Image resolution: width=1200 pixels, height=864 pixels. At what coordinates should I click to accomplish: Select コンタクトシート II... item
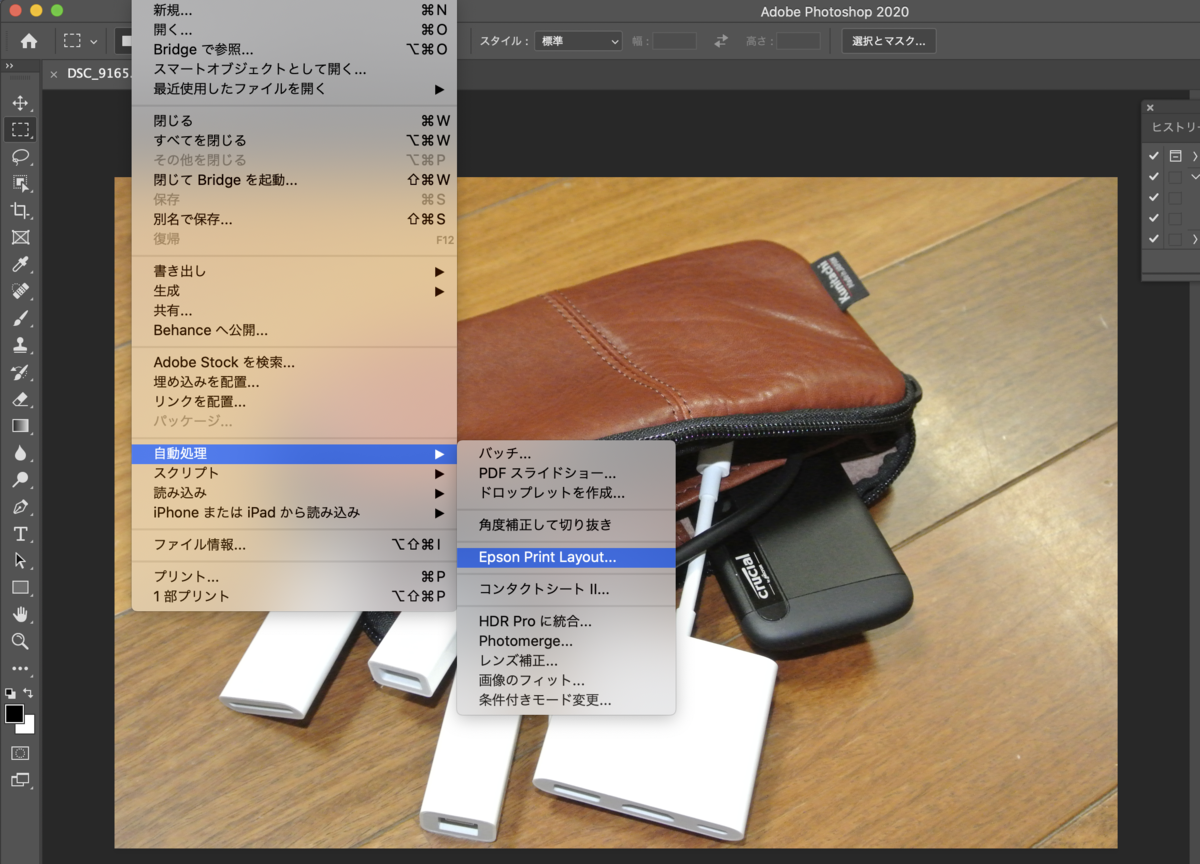click(566, 589)
